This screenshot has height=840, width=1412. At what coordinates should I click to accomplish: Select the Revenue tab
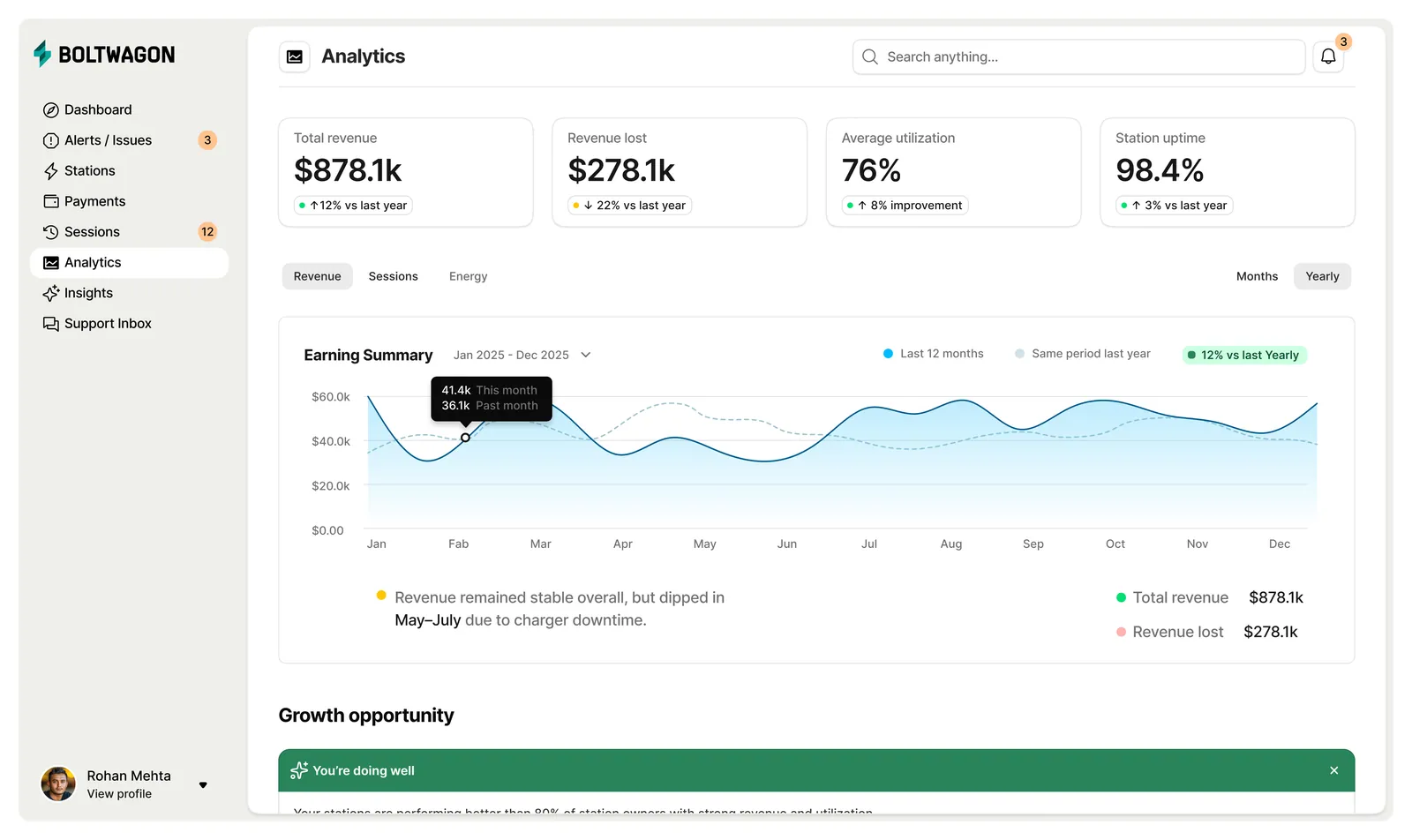coord(318,276)
